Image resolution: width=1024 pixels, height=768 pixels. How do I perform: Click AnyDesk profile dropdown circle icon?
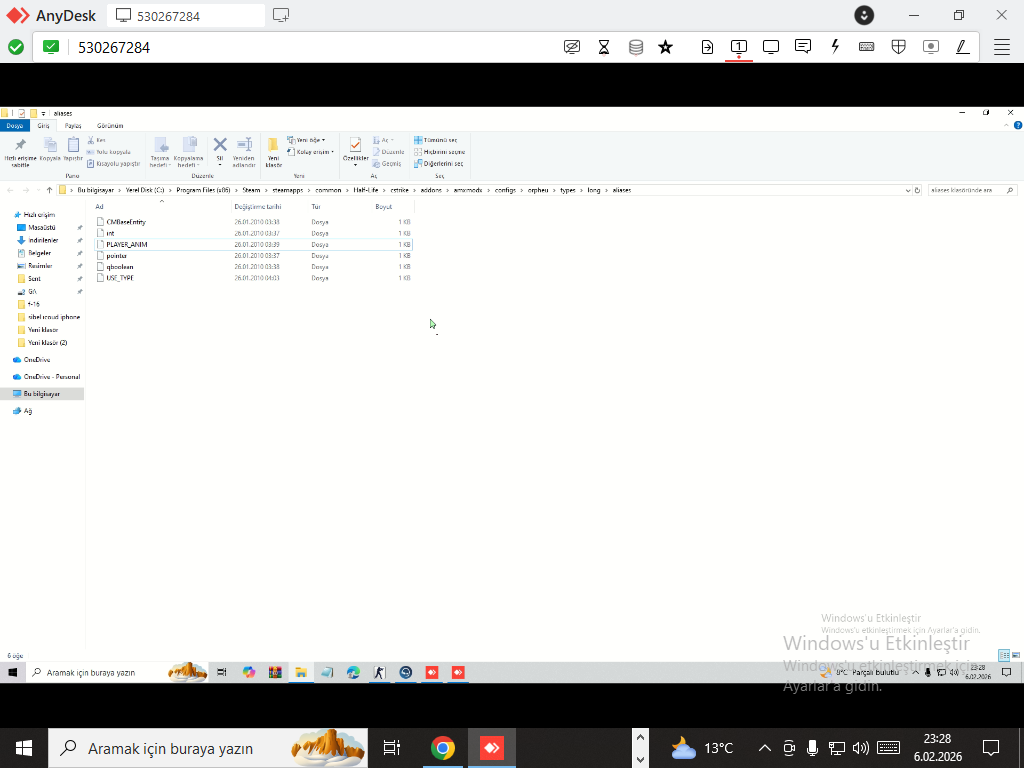pyautogui.click(x=864, y=15)
